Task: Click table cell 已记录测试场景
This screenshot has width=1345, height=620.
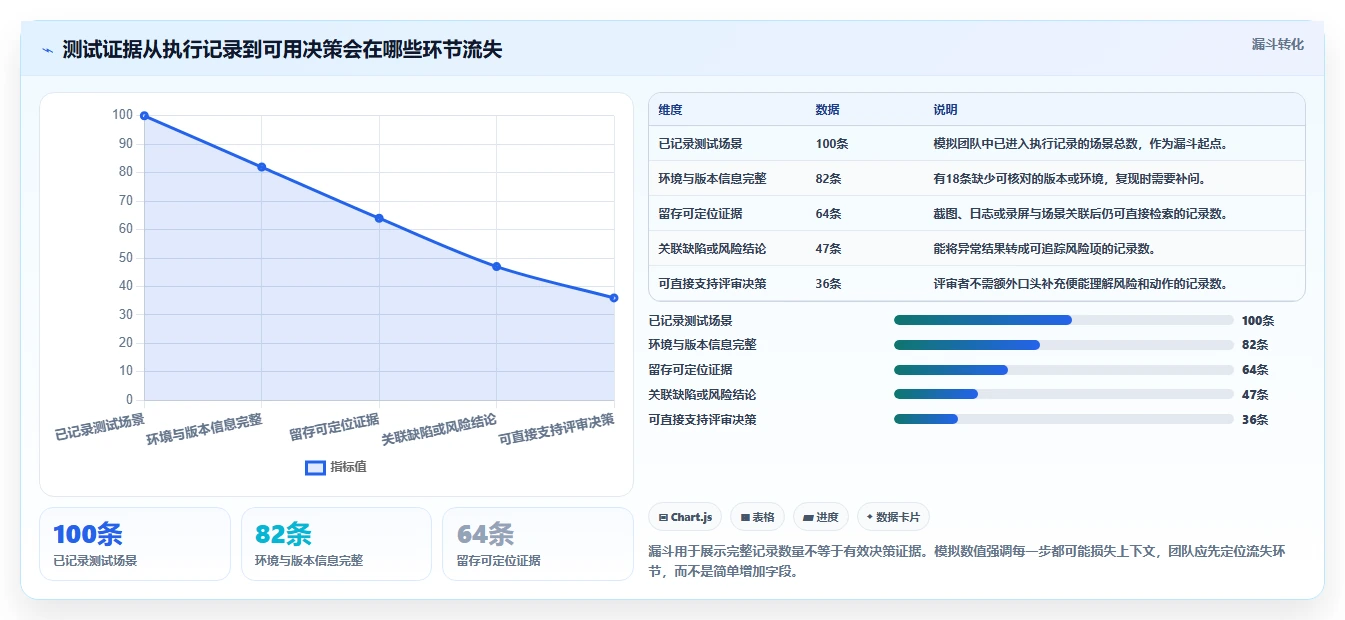Action: pyautogui.click(x=700, y=144)
